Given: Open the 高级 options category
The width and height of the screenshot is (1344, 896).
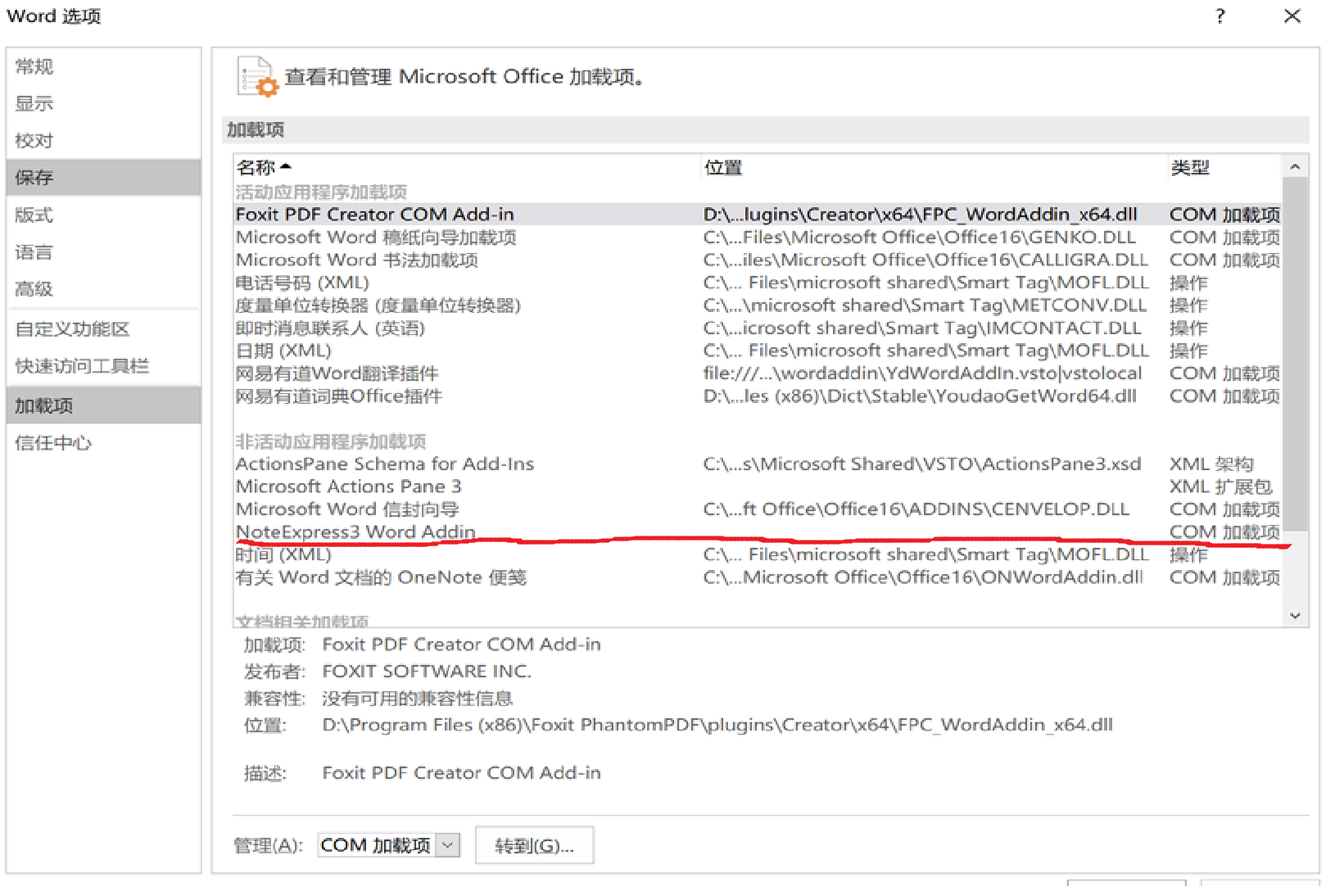Looking at the screenshot, I should 103,288.
